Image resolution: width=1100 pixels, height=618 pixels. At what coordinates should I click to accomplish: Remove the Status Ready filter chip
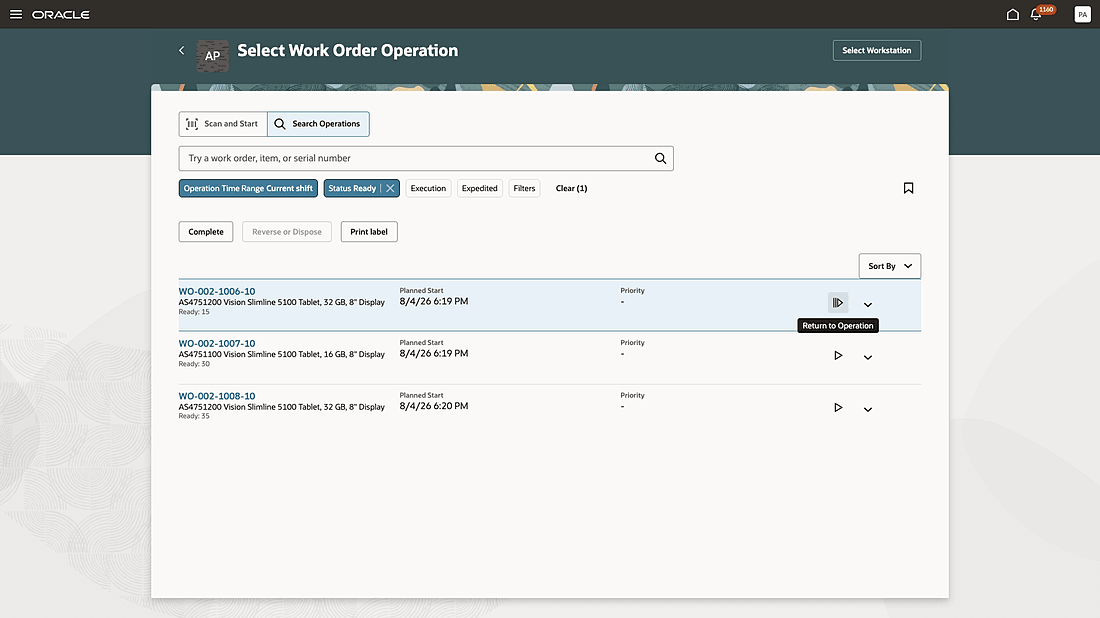390,188
